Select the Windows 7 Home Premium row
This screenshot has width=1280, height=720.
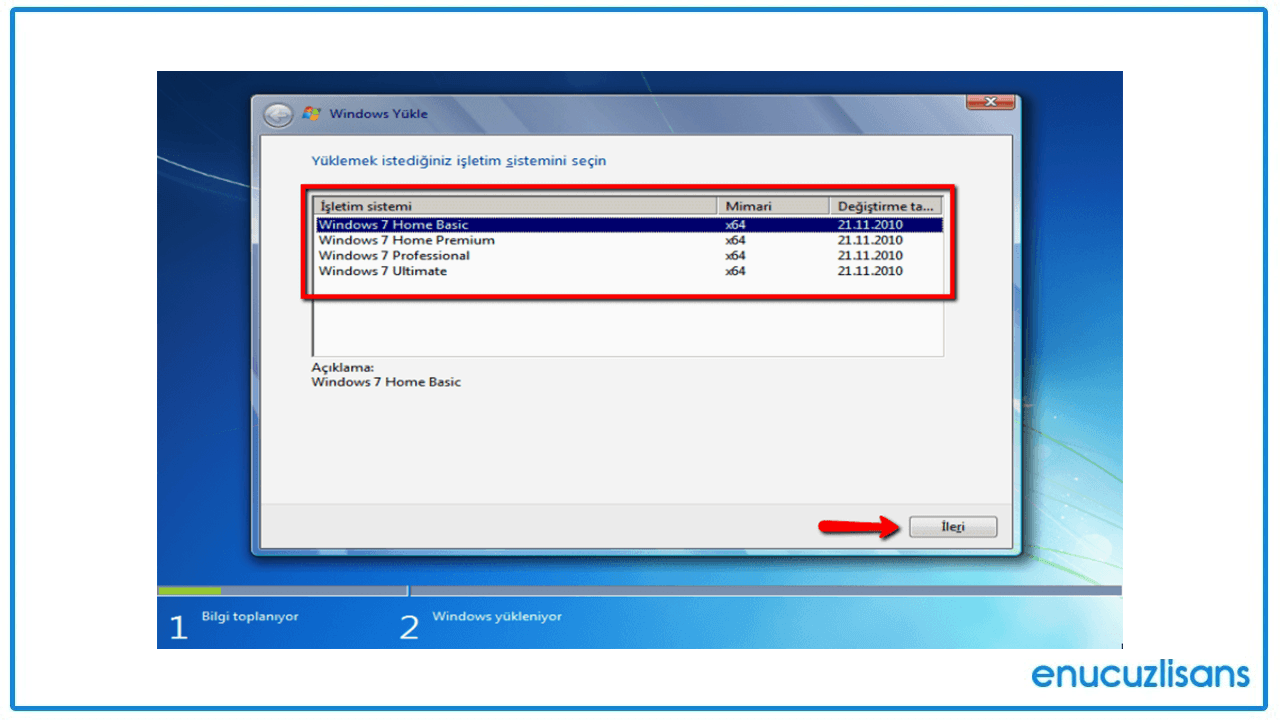click(x=629, y=240)
